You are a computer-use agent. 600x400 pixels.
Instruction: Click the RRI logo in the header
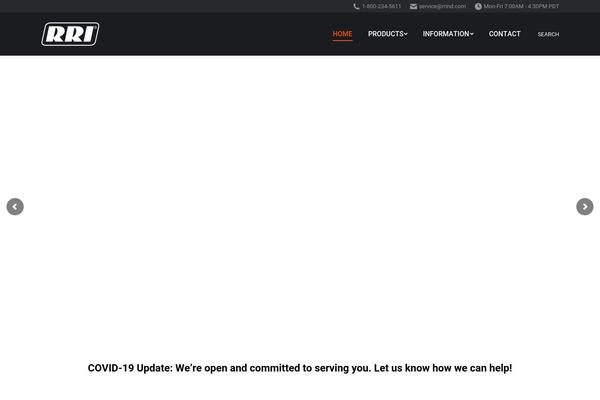70,34
